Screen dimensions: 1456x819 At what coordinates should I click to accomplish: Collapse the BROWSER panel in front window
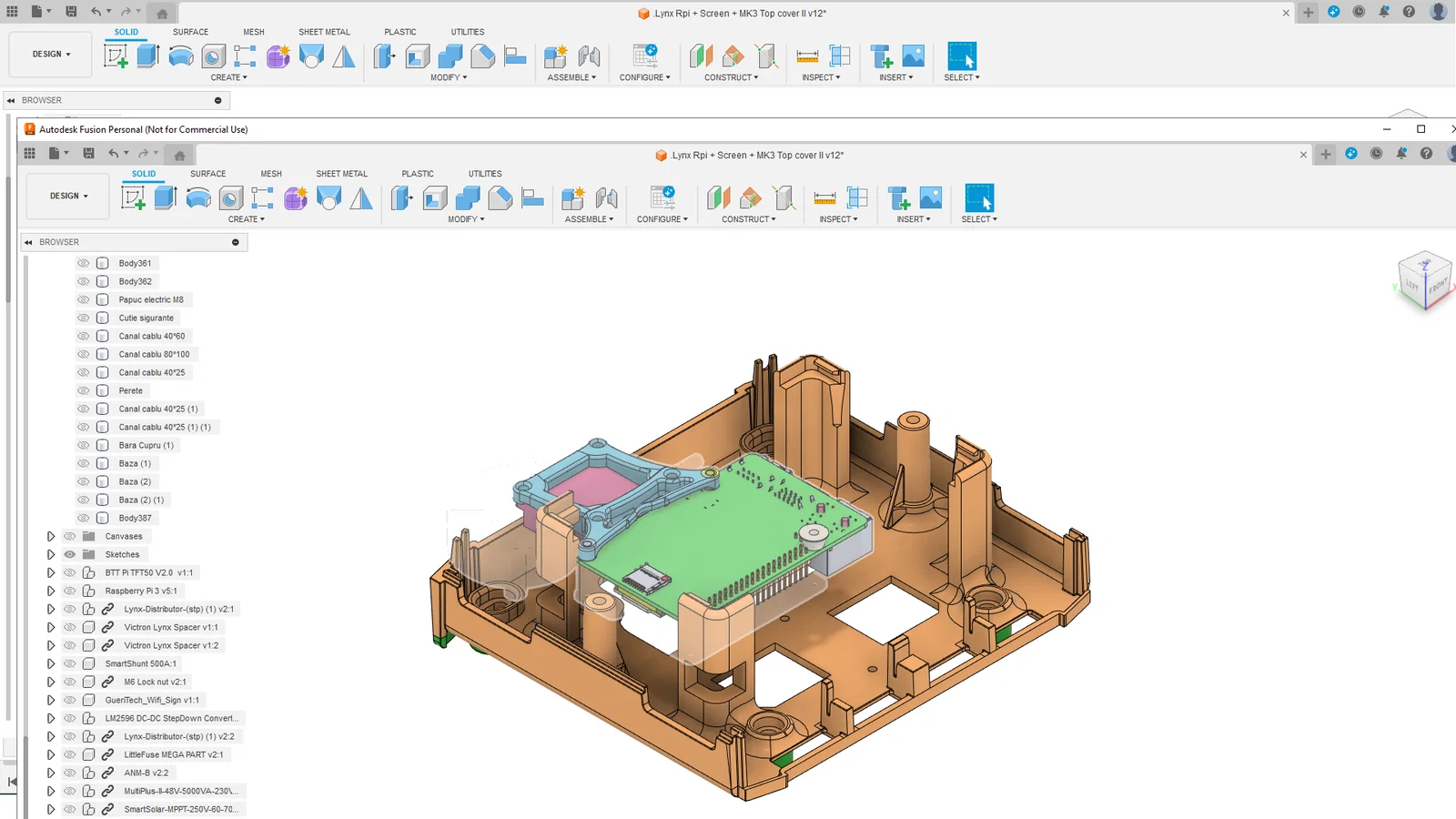(28, 242)
